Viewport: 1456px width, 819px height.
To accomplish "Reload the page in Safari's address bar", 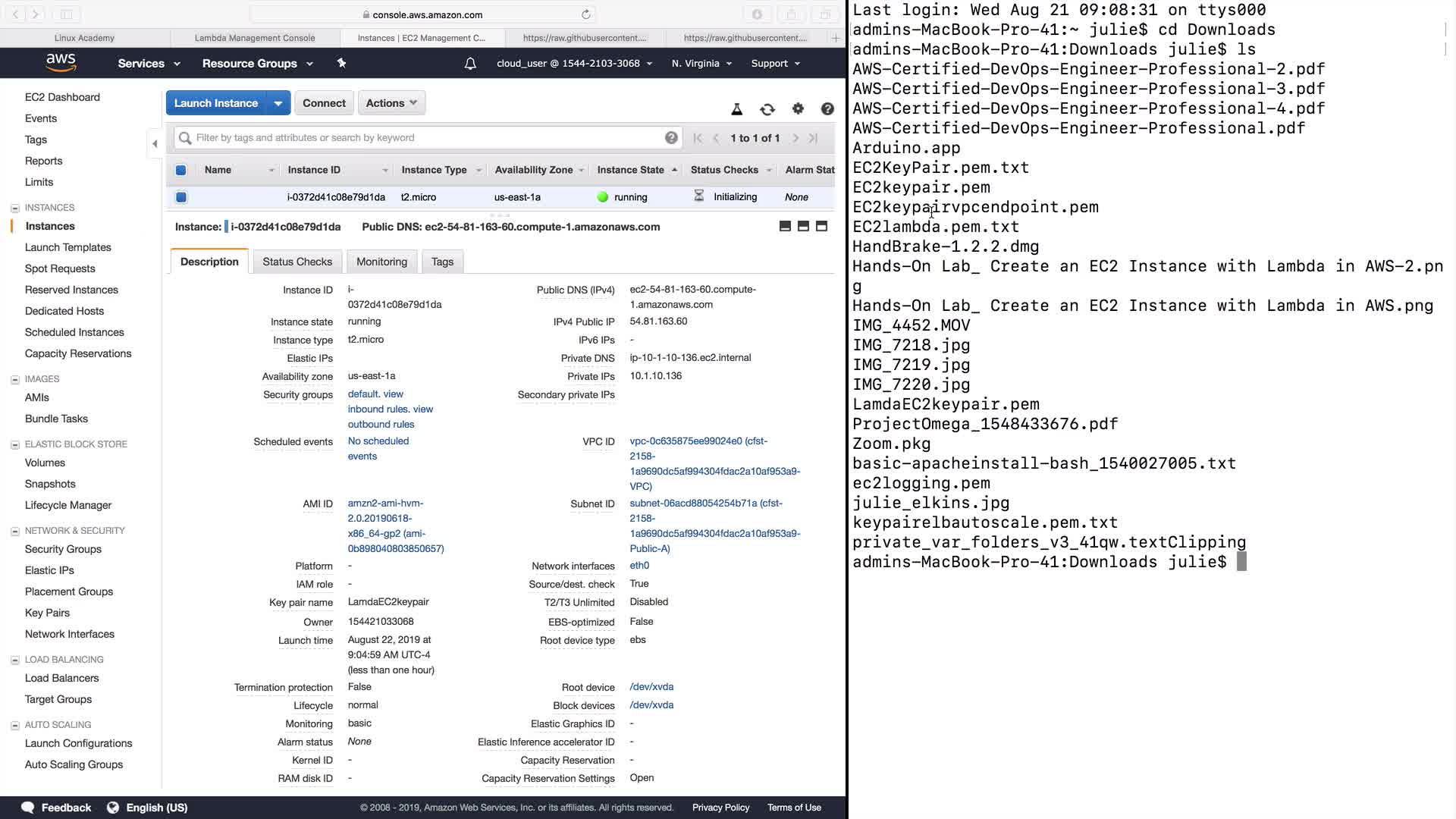I will 585,14.
